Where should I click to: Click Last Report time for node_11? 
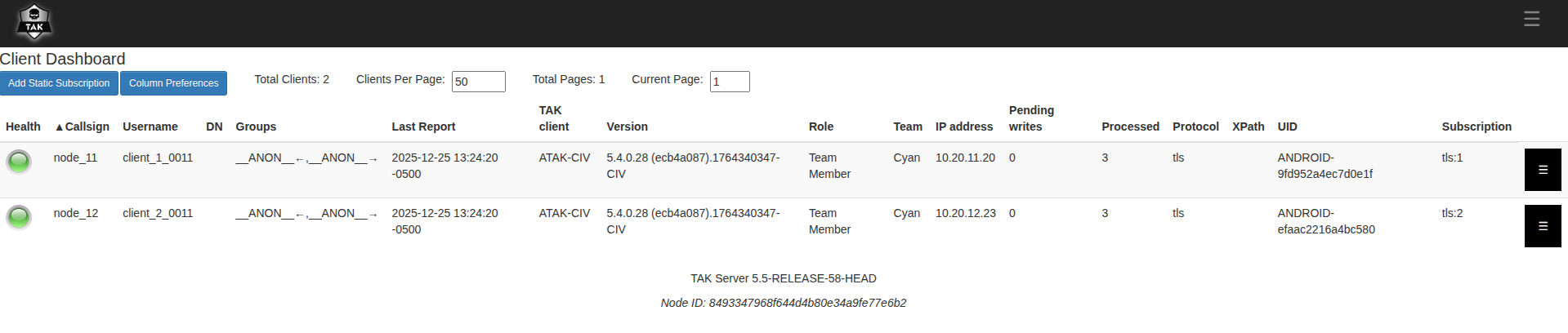pyautogui.click(x=444, y=166)
